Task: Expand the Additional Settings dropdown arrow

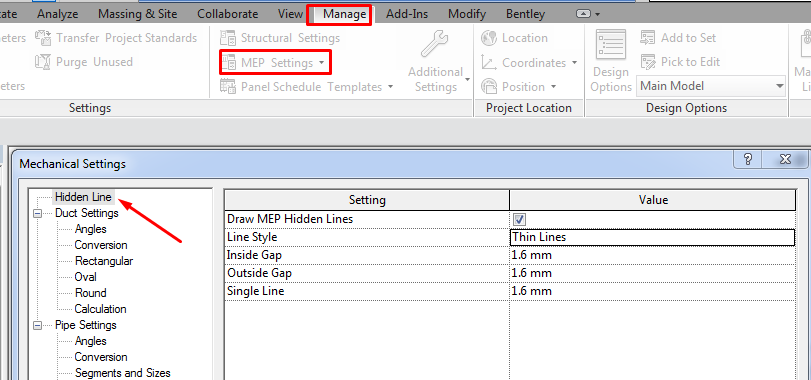Action: coord(467,80)
